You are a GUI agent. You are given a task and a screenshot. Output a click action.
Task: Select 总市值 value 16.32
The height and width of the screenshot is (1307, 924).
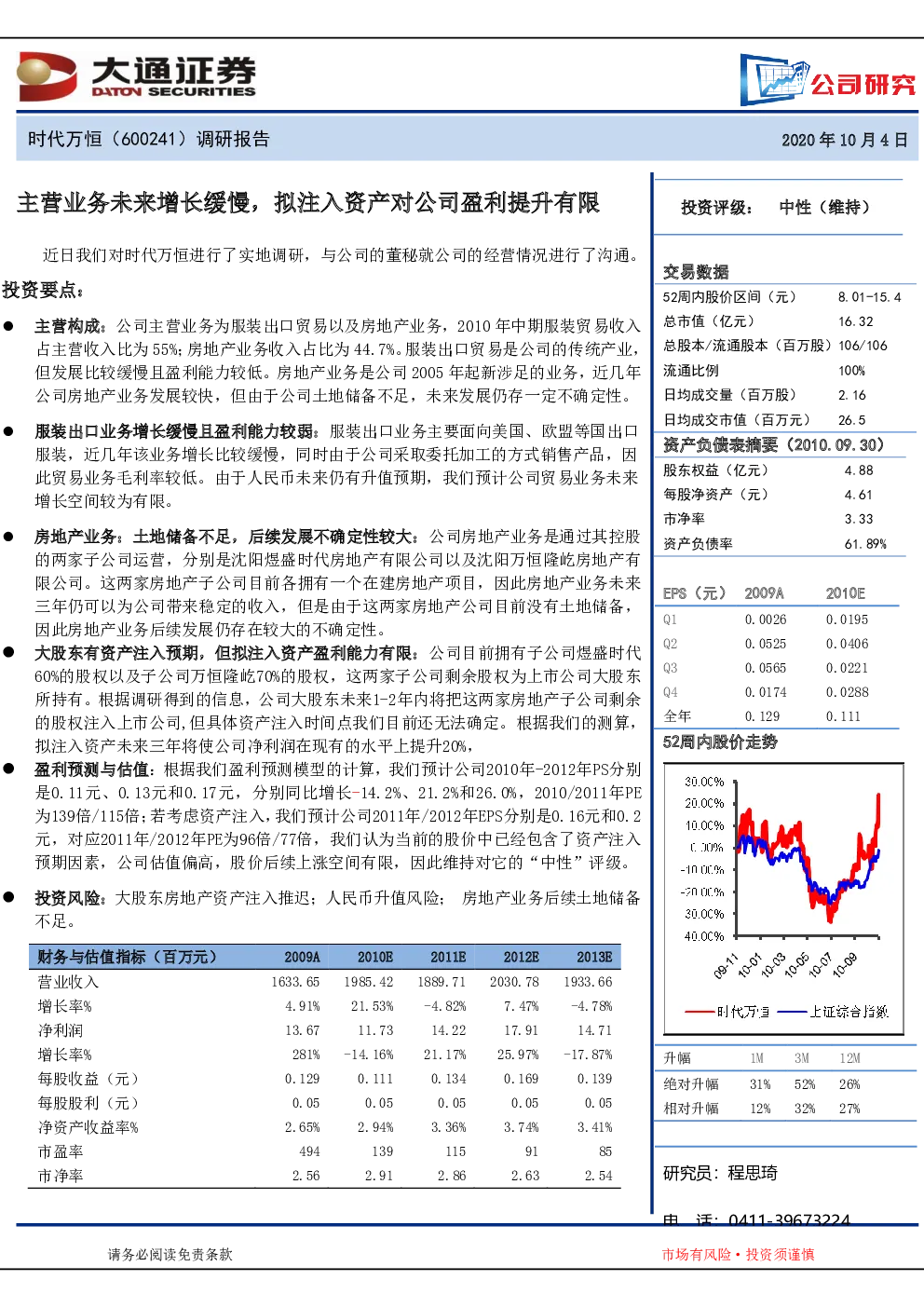(x=855, y=321)
